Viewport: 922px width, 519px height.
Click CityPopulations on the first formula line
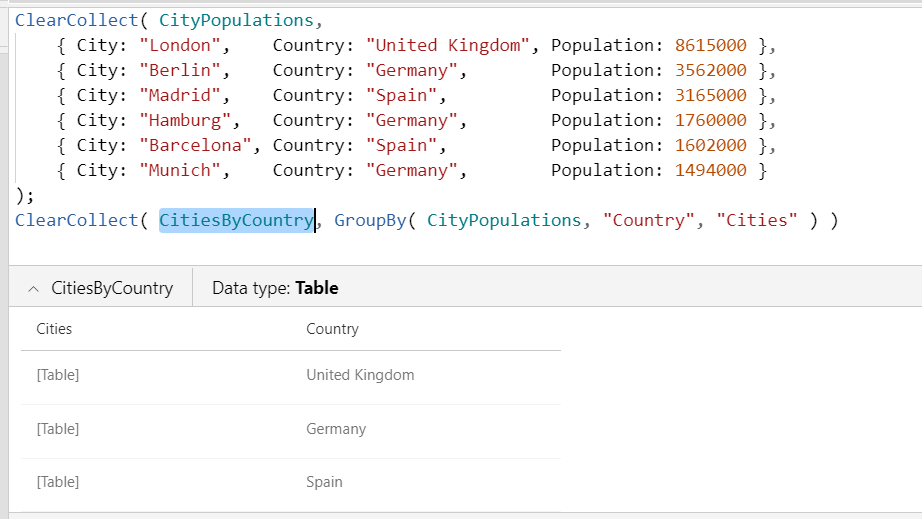236,20
